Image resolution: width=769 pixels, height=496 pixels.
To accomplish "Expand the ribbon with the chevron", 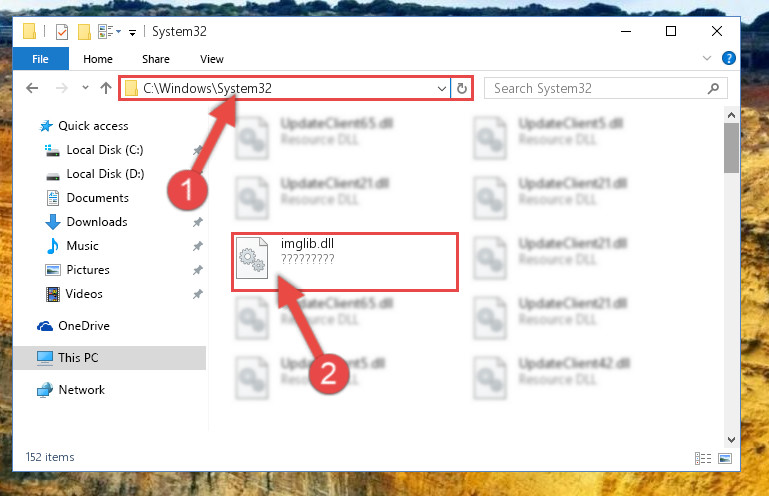I will (x=707, y=58).
